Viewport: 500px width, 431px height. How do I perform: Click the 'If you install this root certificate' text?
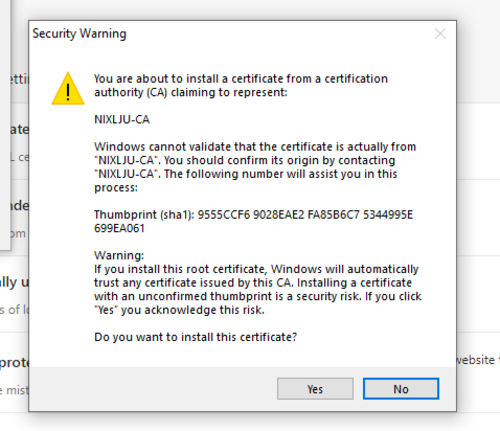click(x=256, y=269)
